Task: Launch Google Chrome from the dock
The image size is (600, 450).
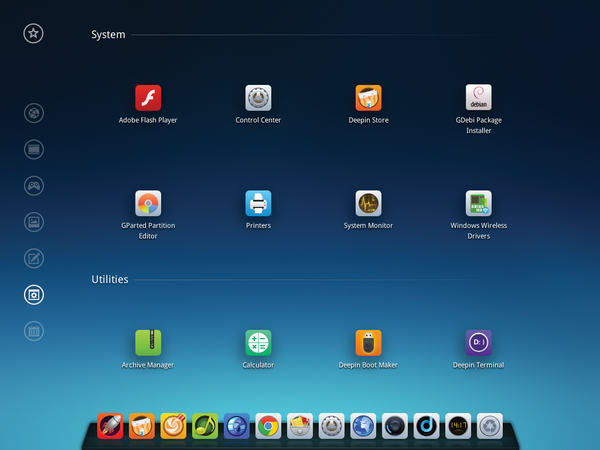Action: pos(268,426)
